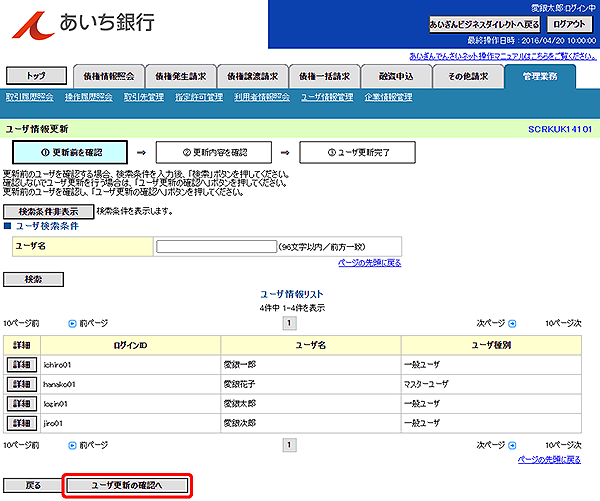
Task: Open 詳細 for user hanako01
Action: pyautogui.click(x=21, y=384)
